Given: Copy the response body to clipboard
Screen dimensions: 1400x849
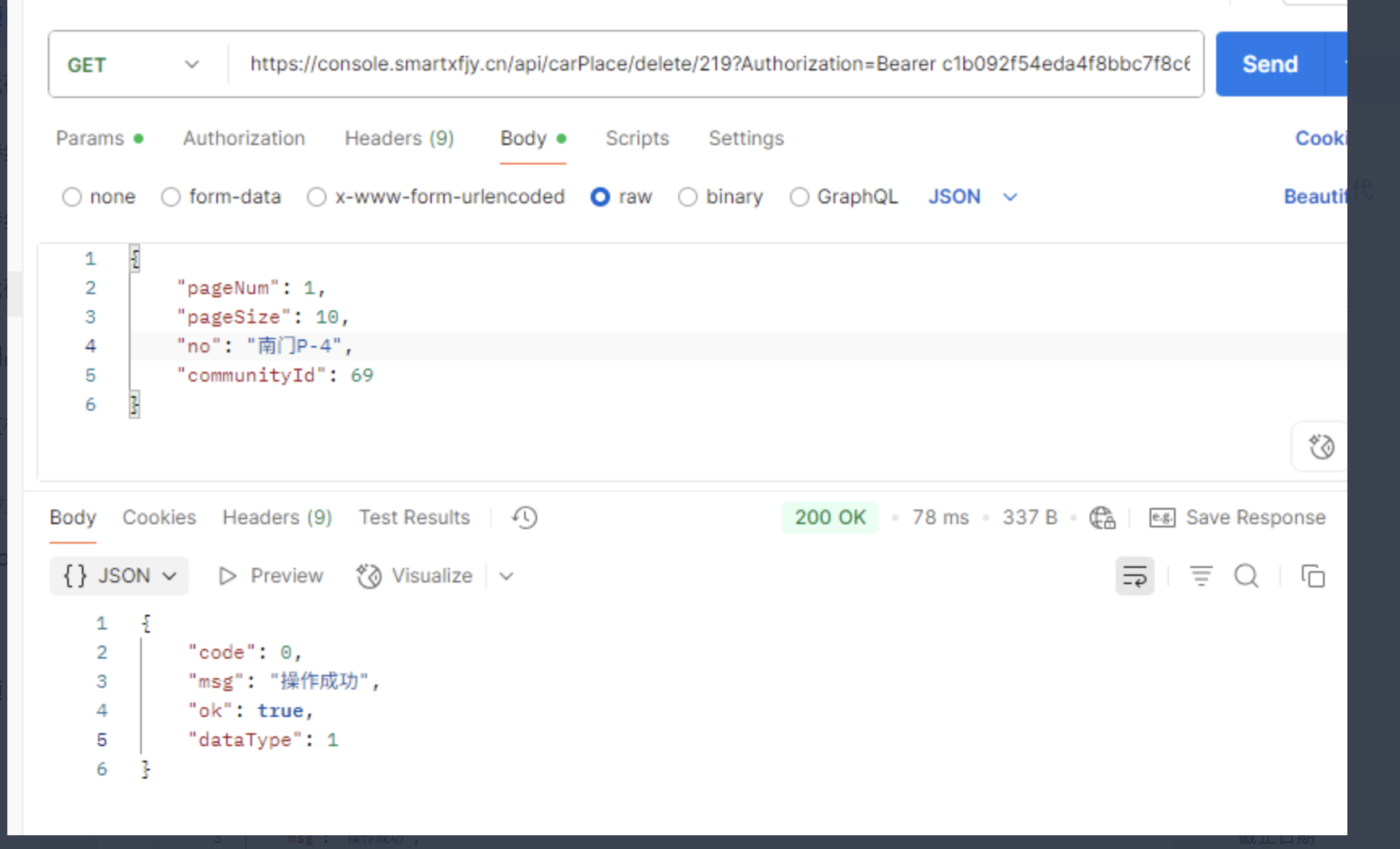Looking at the screenshot, I should (1312, 576).
